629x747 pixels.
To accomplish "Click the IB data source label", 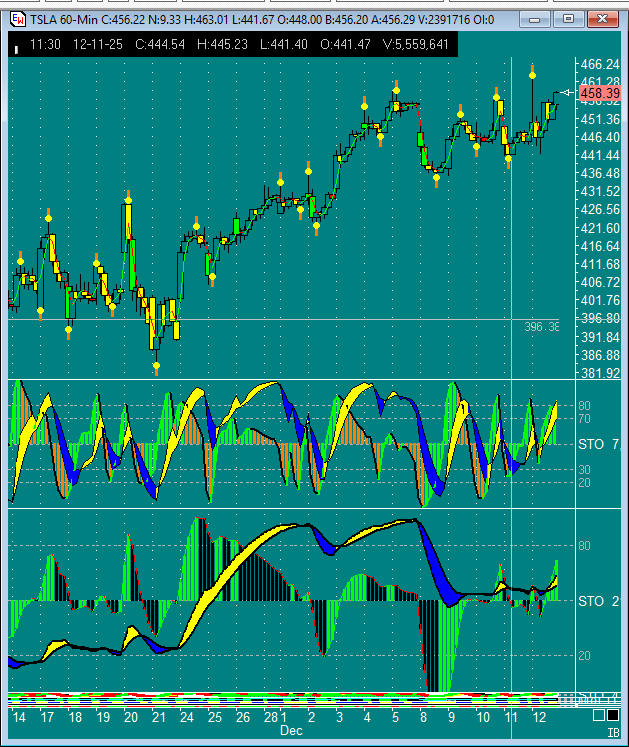I will click(611, 732).
